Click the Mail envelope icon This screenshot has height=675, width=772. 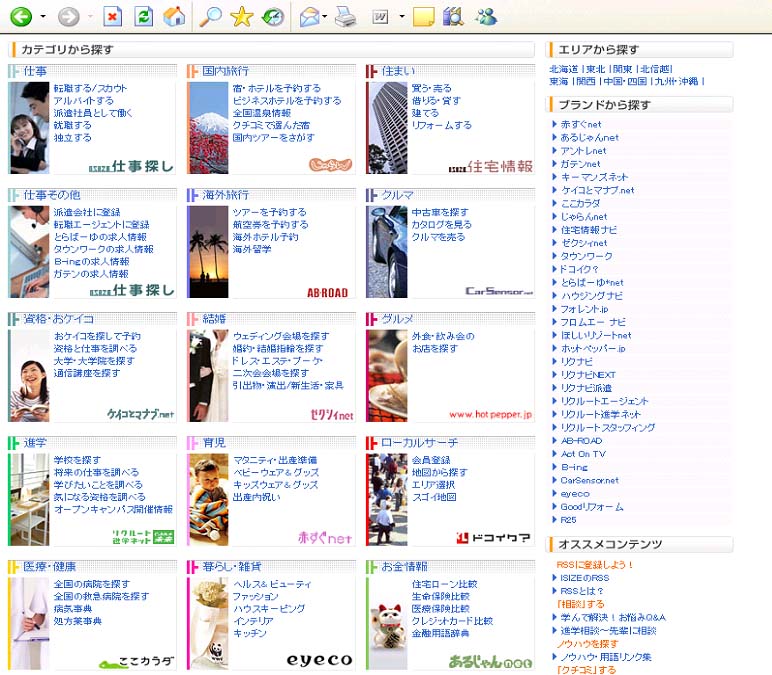tap(309, 17)
